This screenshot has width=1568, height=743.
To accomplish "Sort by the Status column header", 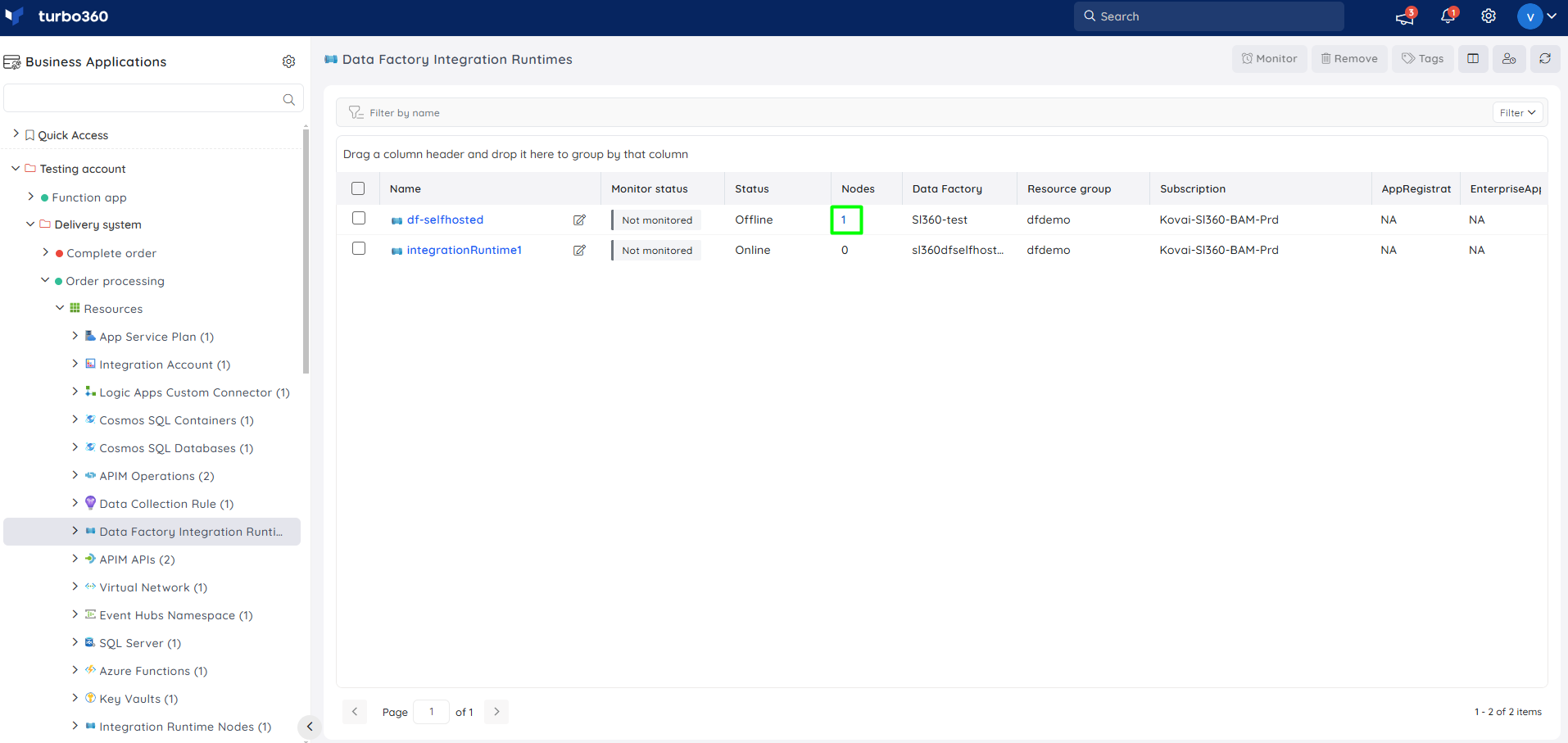I will point(751,188).
